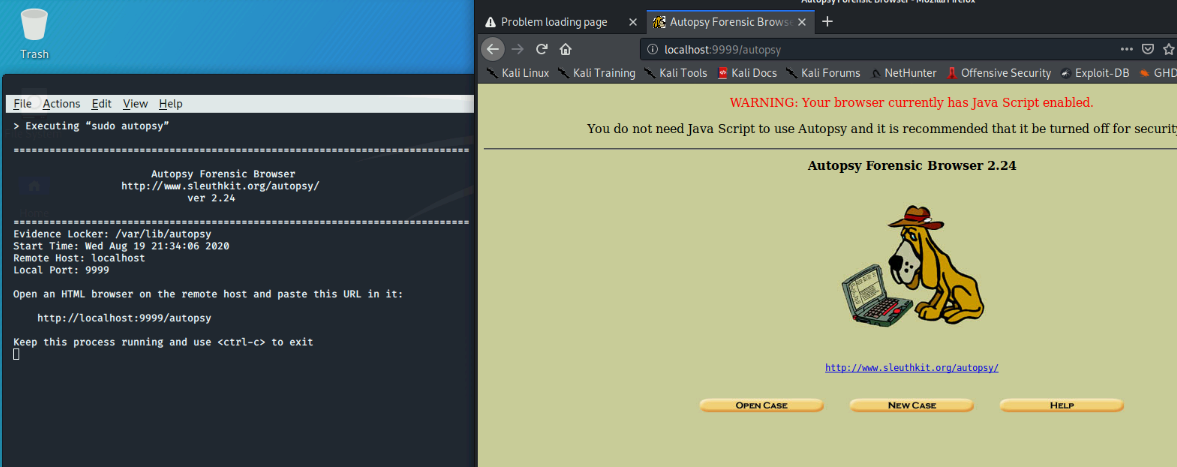
Task: Close the Autopsy Forensic Browser tab
Action: 802,22
